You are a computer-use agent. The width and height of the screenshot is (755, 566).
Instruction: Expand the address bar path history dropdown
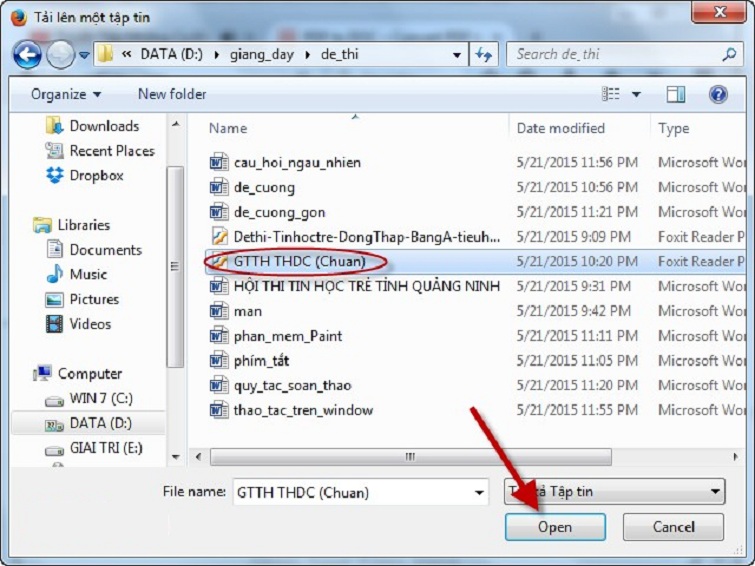pos(457,55)
